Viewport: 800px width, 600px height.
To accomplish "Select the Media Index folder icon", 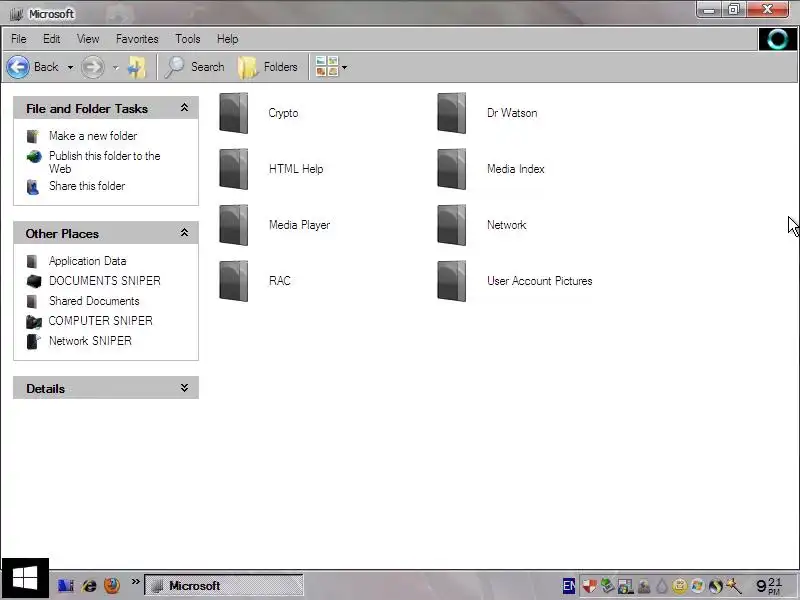I will pos(452,169).
